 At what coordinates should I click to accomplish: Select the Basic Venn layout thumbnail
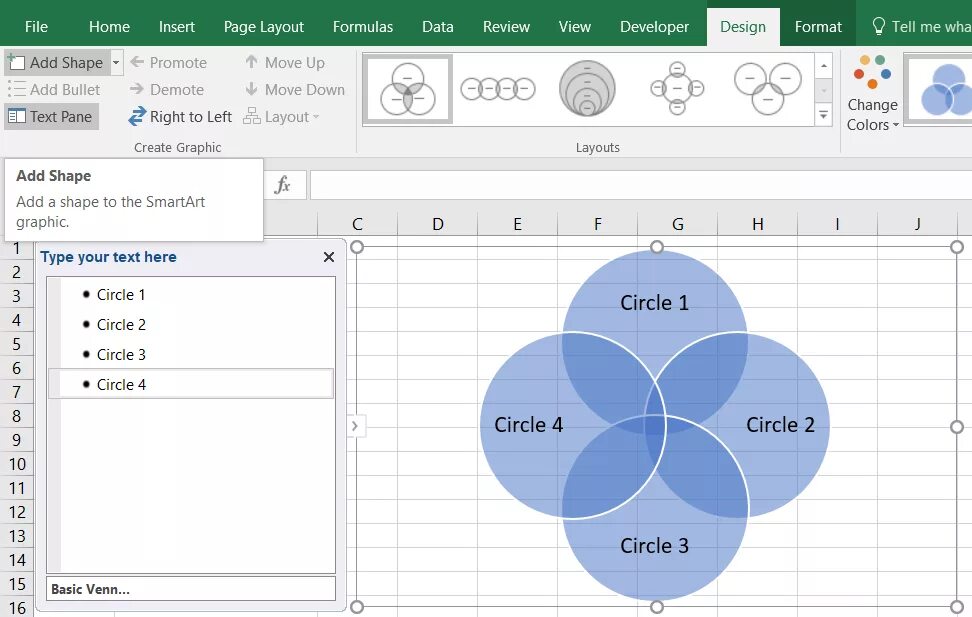(407, 88)
